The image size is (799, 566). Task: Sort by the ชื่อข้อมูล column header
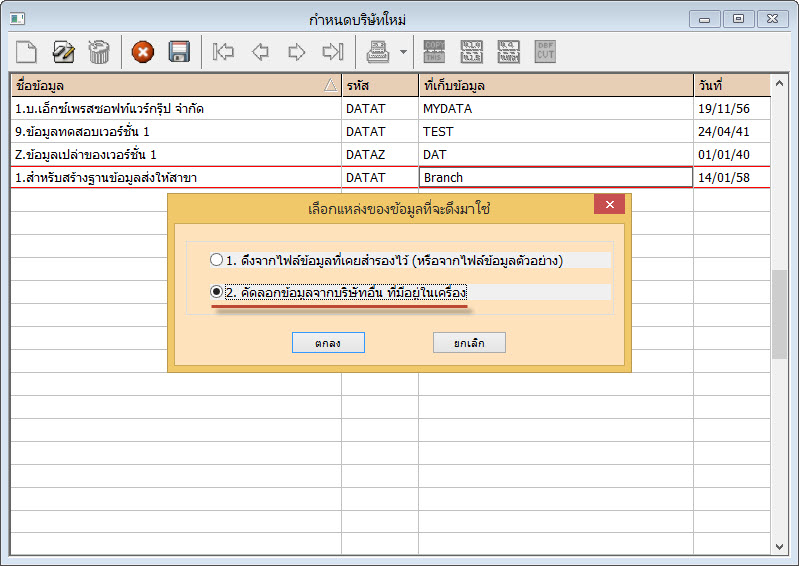pyautogui.click(x=176, y=85)
